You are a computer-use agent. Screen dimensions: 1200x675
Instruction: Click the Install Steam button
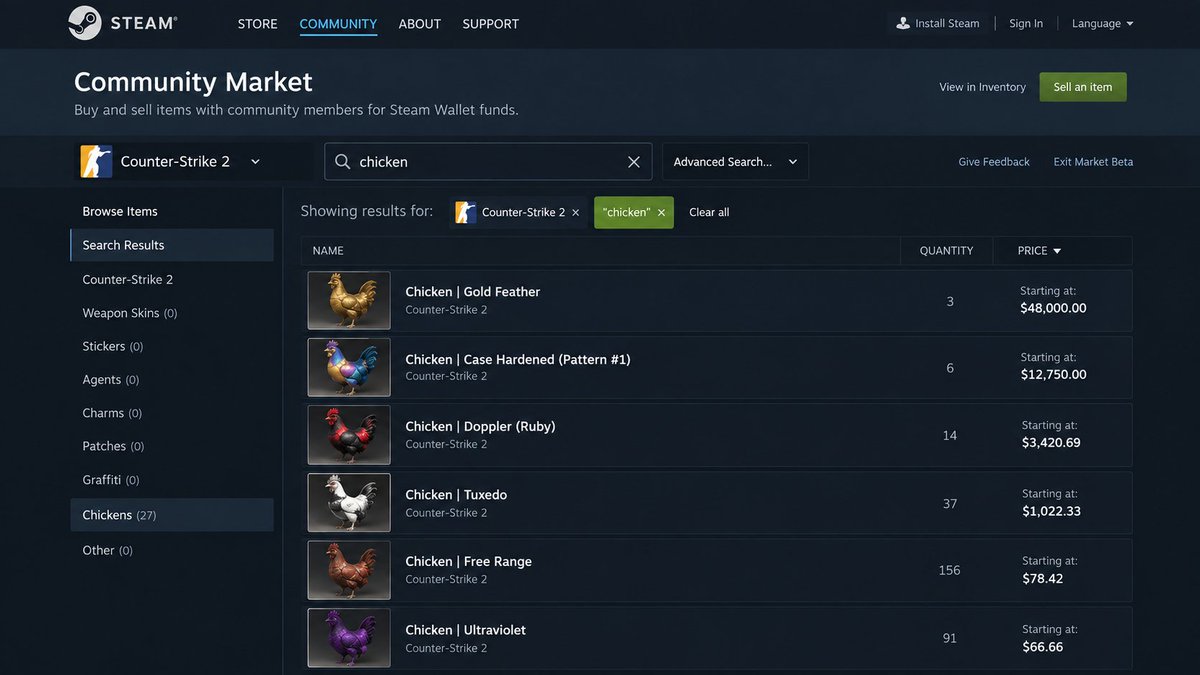[938, 23]
